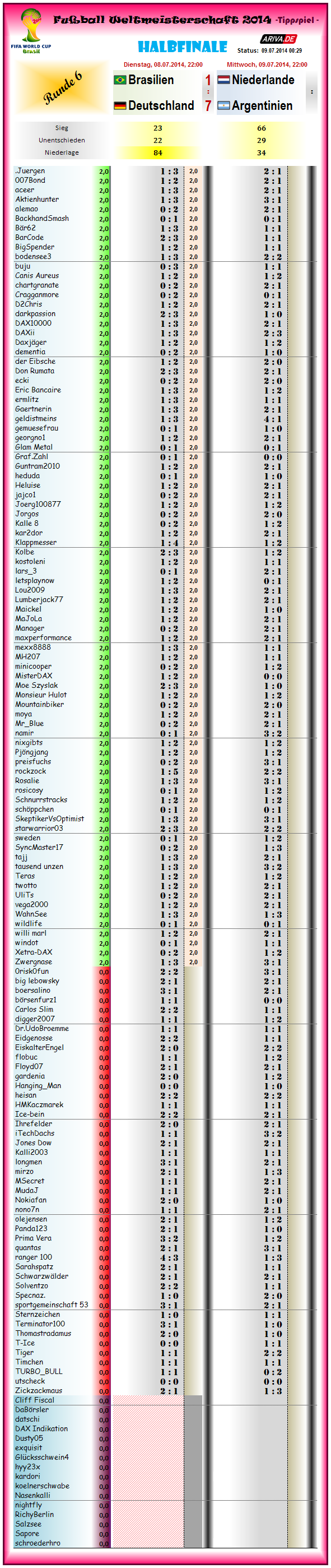Select player Canis Aureus
The height and width of the screenshot is (1568, 331).
tap(36, 276)
